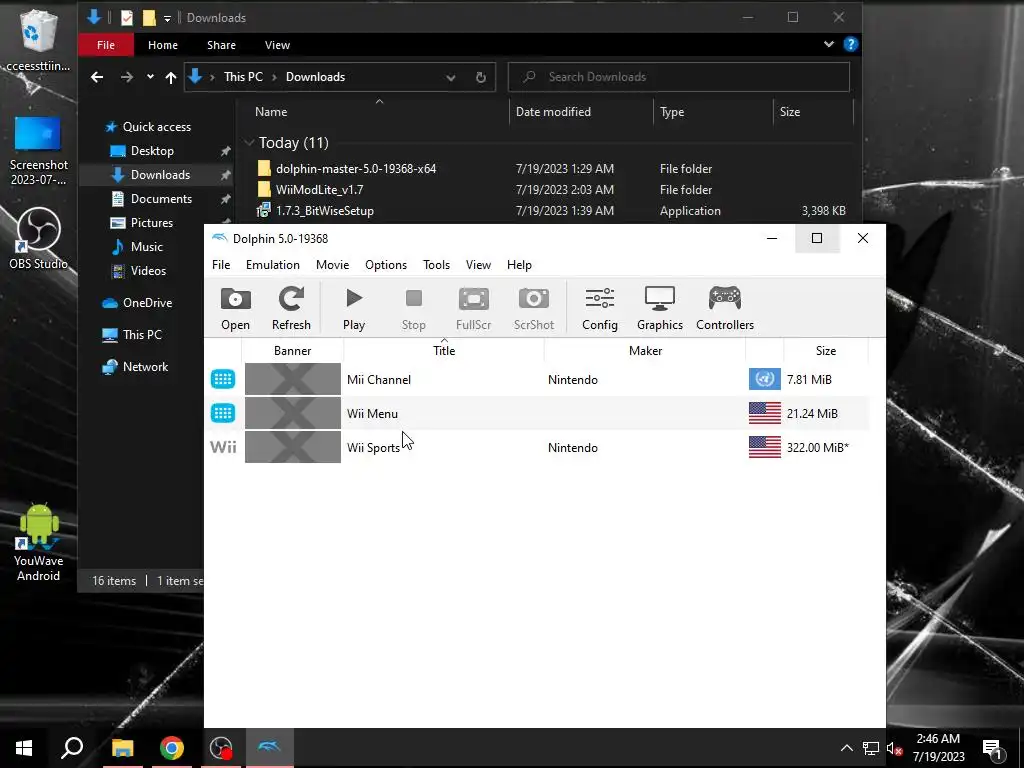Click the File tab in File Explorer

[106, 45]
